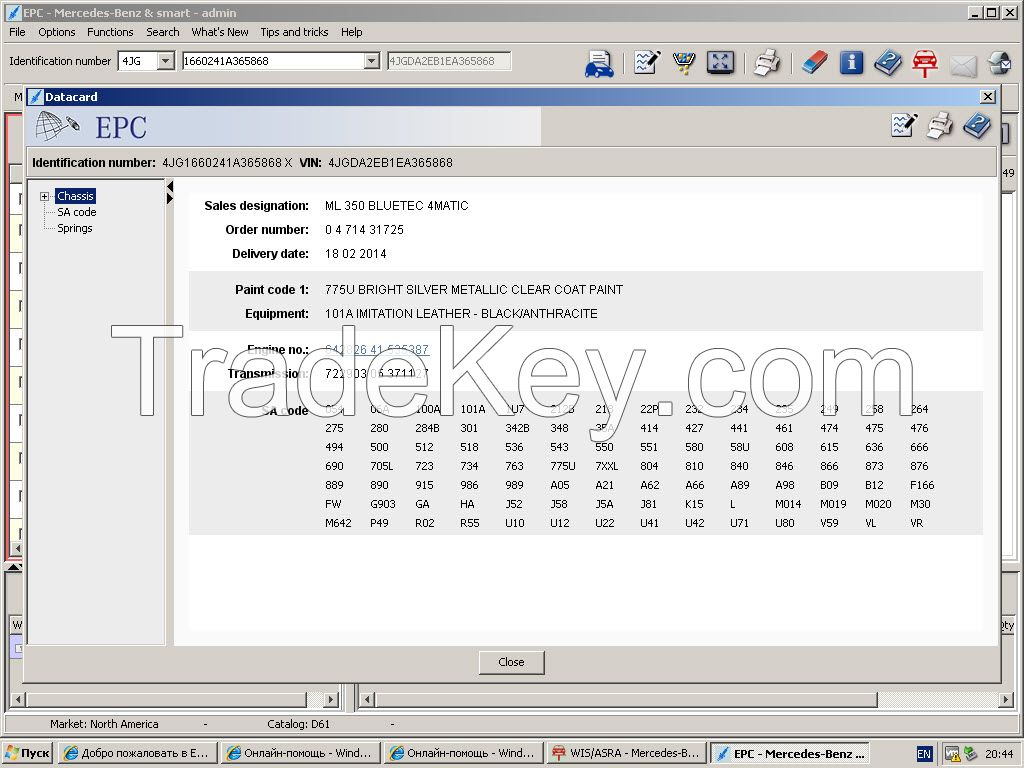Viewport: 1024px width, 768px height.
Task: Open the Help menu
Action: pyautogui.click(x=351, y=32)
